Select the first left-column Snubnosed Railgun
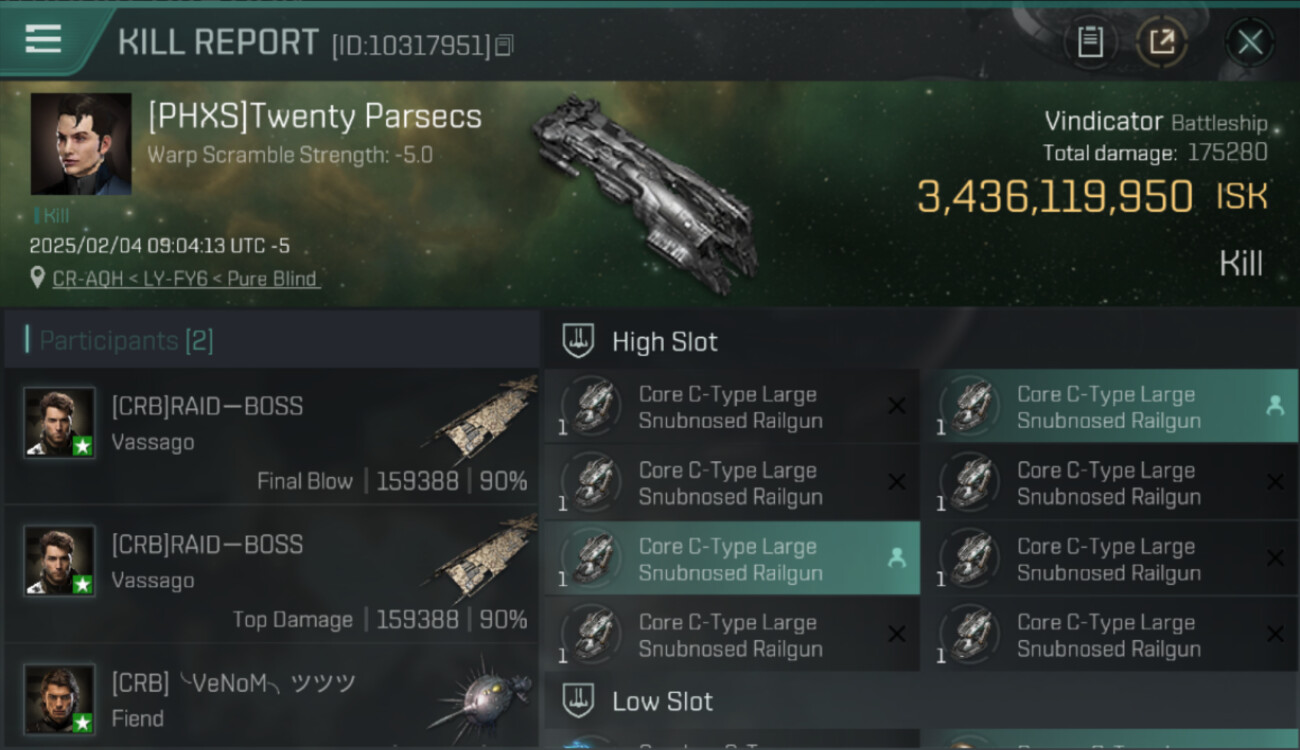This screenshot has height=750, width=1300. click(730, 407)
